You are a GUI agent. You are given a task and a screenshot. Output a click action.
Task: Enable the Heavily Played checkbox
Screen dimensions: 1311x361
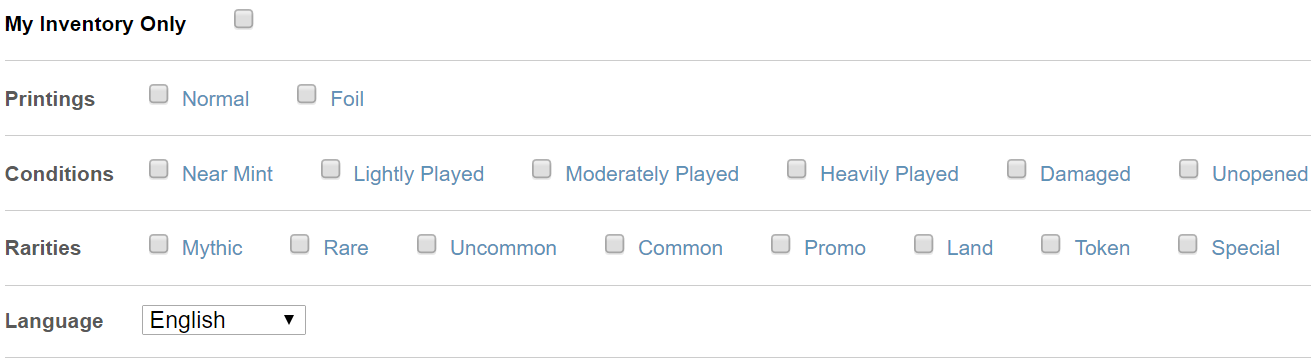click(x=797, y=169)
